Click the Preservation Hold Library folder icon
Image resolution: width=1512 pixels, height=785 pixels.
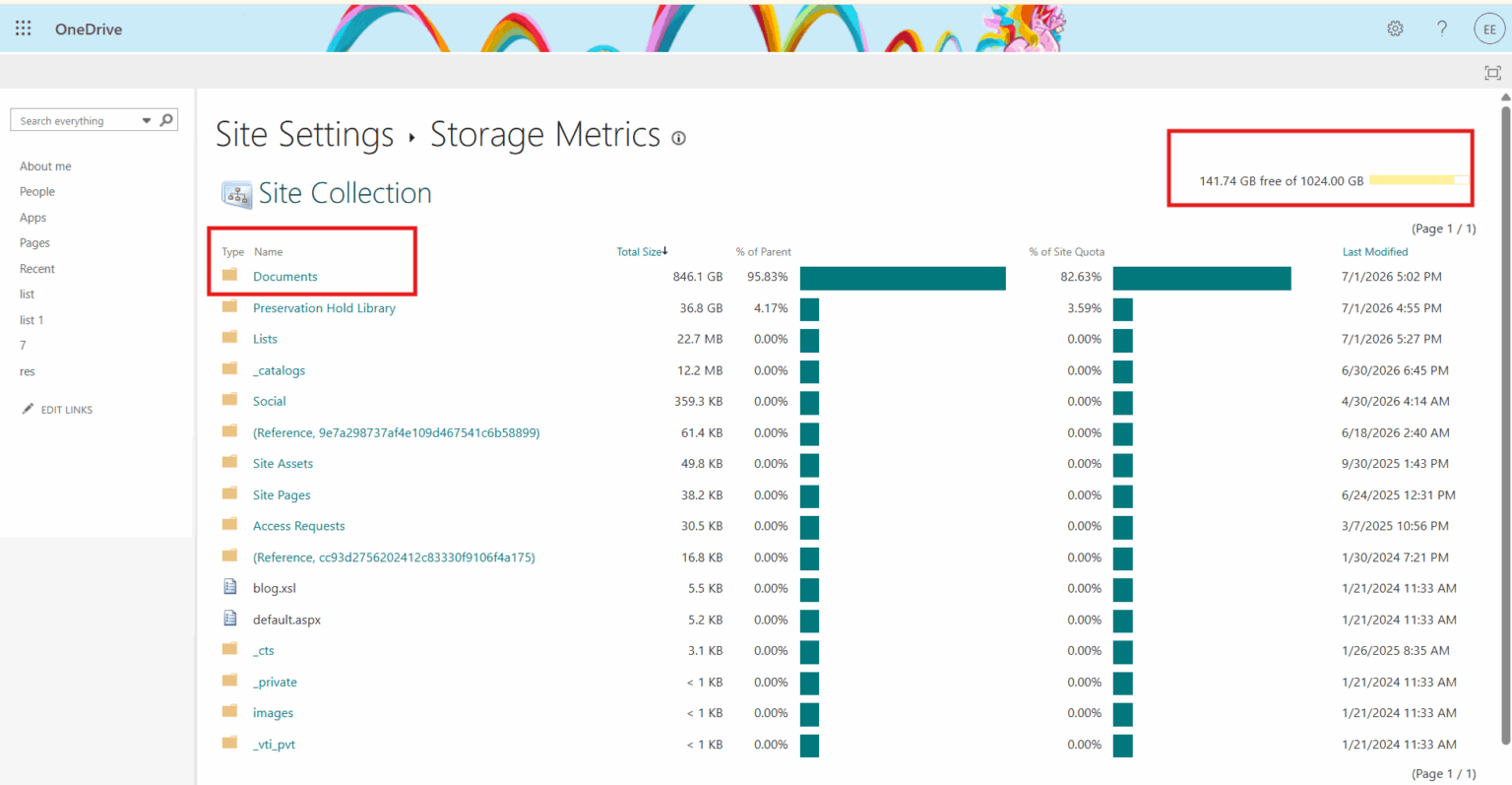point(229,306)
